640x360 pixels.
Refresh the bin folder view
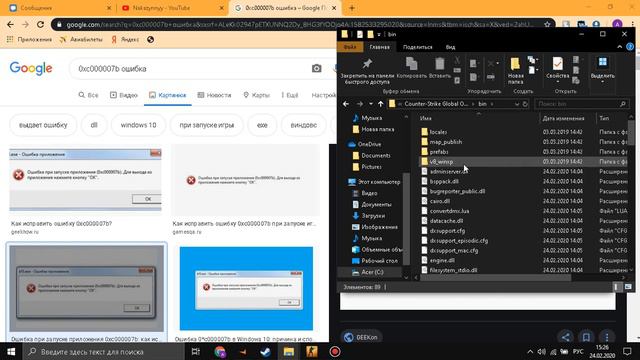pos(525,104)
